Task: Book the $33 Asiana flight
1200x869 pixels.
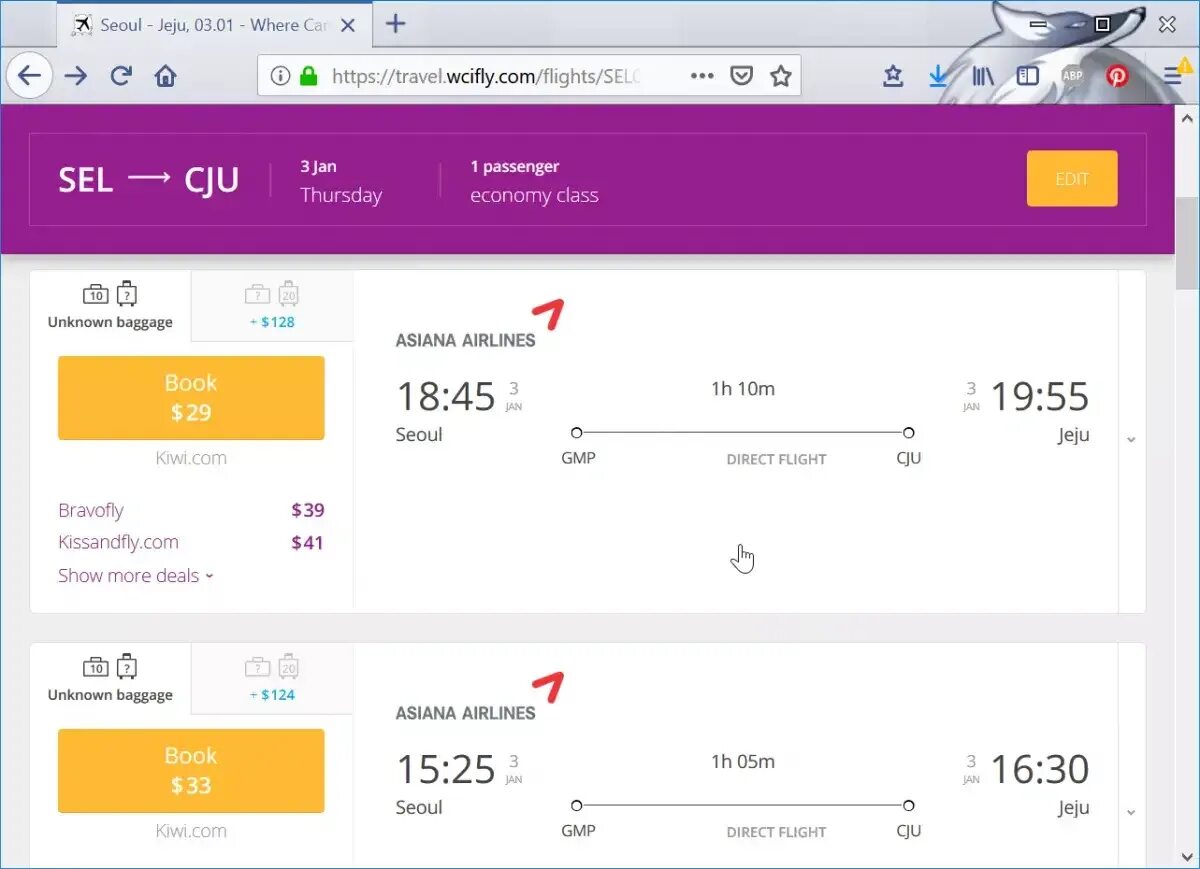Action: pos(191,771)
